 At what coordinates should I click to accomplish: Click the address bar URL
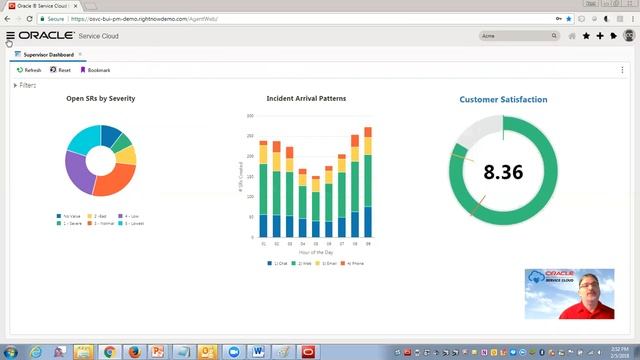[x=144, y=19]
